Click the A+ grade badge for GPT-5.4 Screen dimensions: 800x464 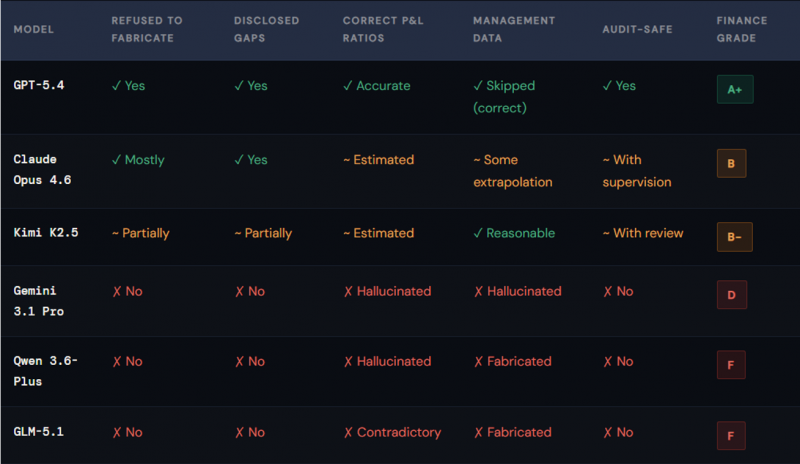coord(735,90)
